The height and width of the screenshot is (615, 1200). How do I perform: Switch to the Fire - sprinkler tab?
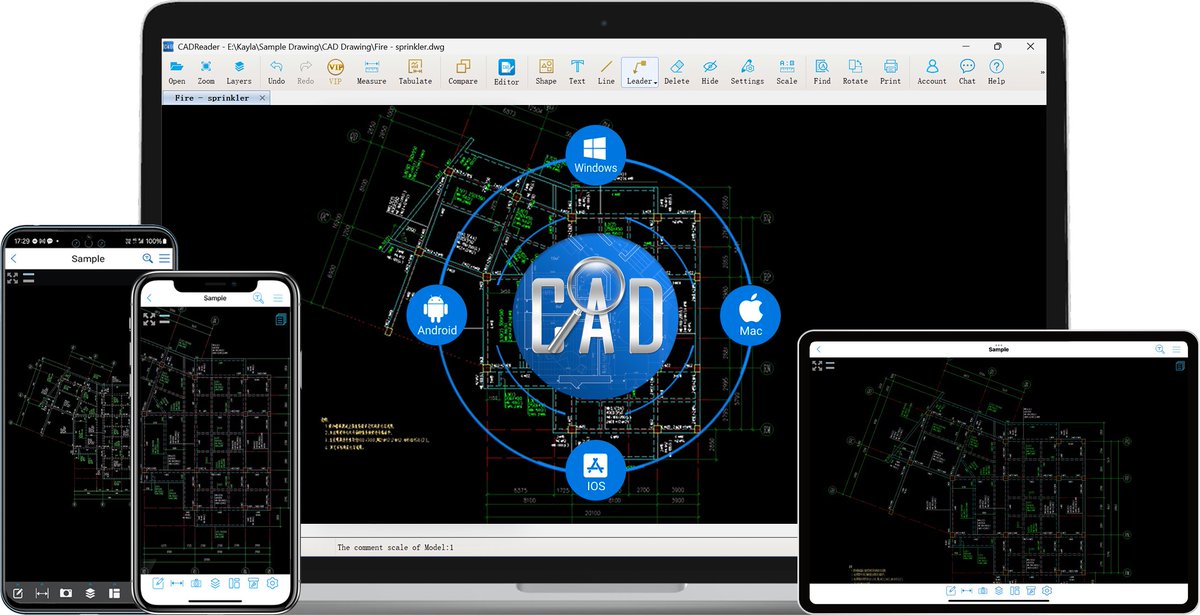[x=214, y=98]
